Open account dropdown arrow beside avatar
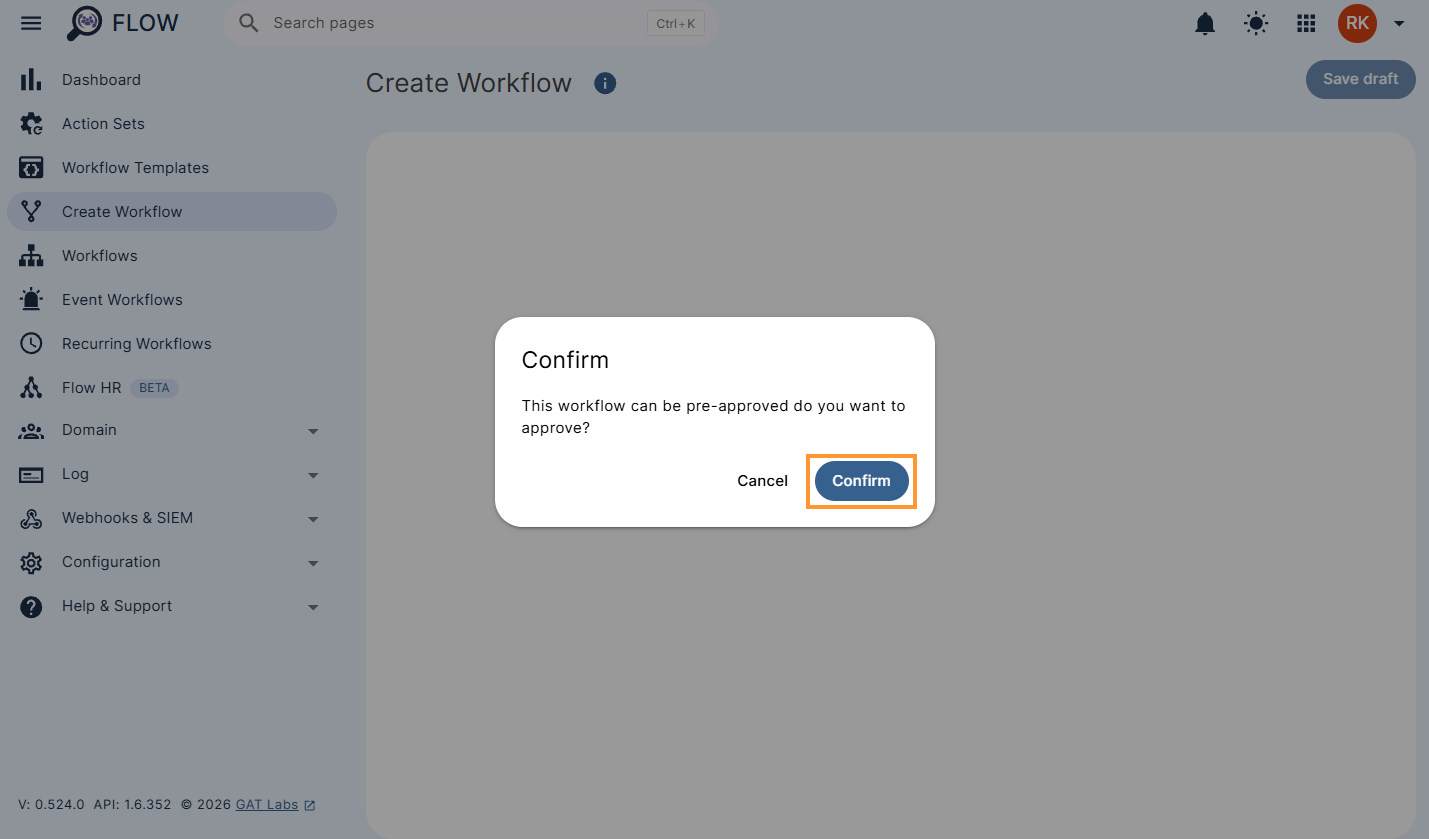Screen dimensions: 1429x839 1399,24
